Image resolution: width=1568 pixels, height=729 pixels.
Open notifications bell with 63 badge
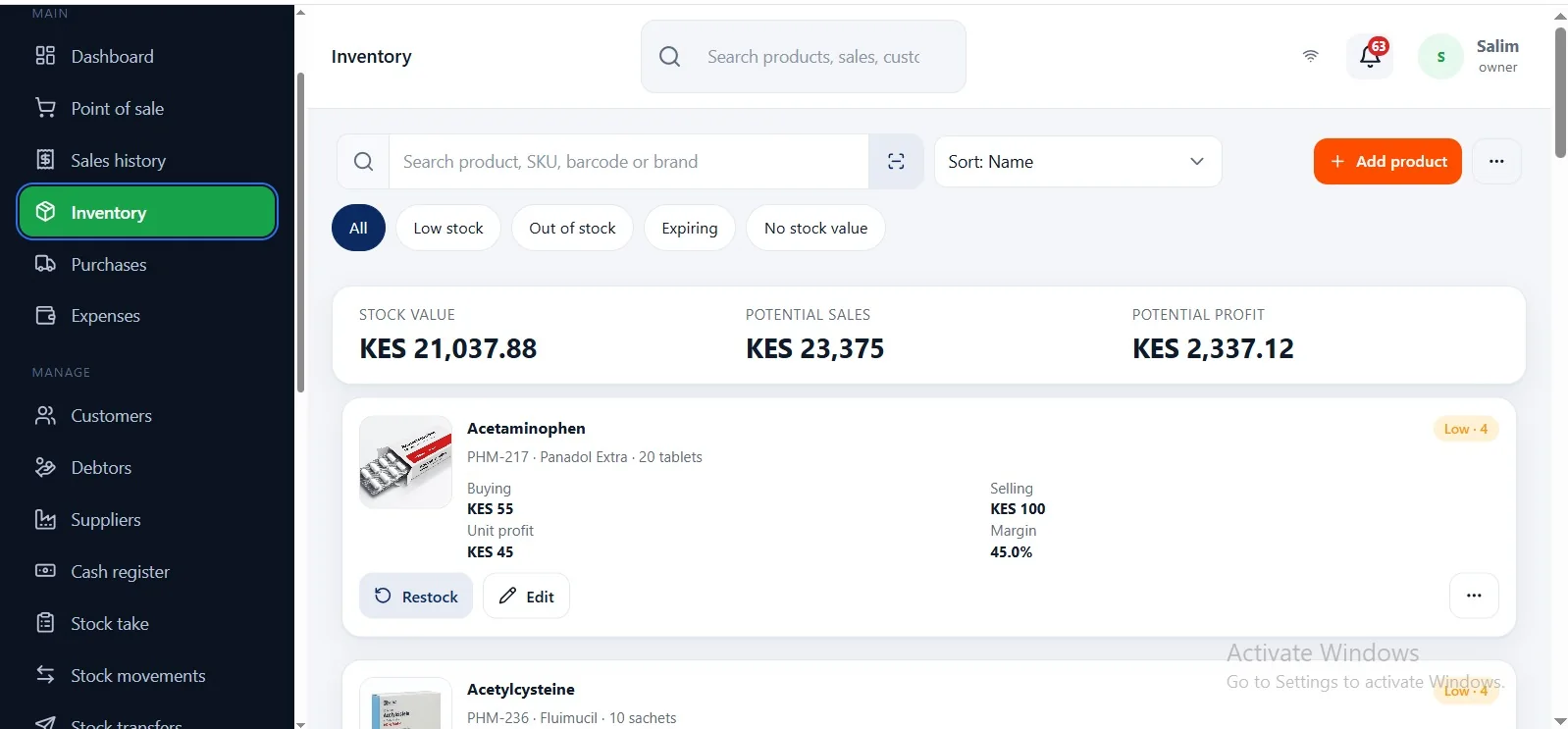click(1370, 56)
